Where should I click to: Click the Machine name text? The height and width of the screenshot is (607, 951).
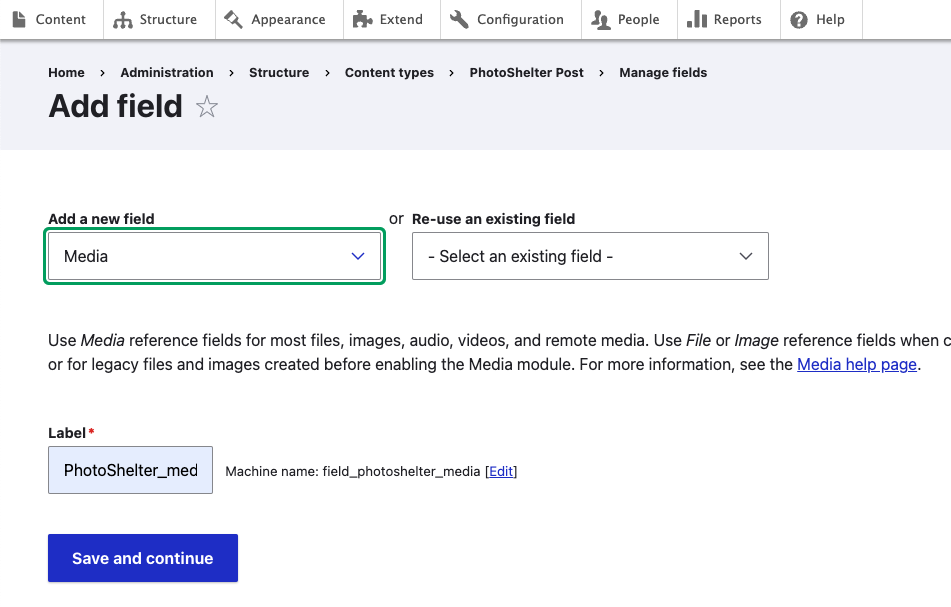pyautogui.click(x=352, y=472)
